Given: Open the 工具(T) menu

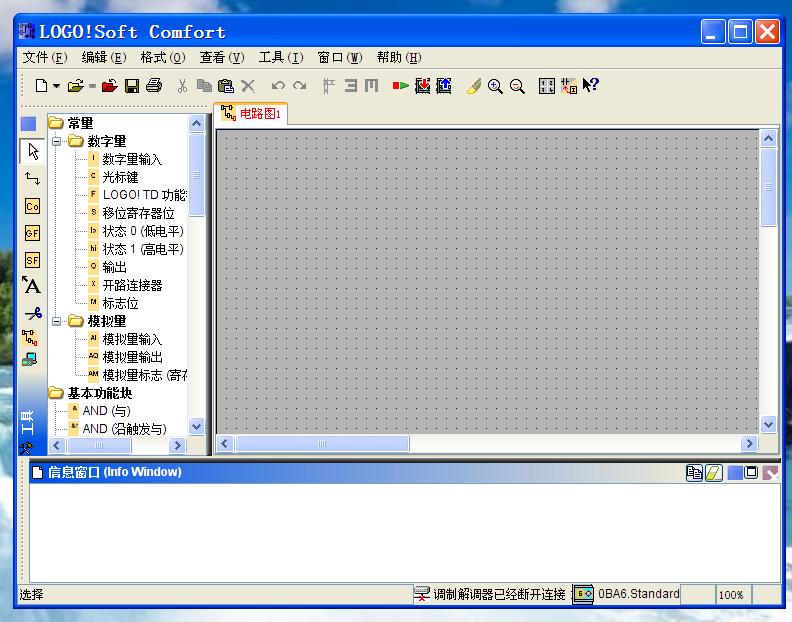Looking at the screenshot, I should tap(280, 57).
